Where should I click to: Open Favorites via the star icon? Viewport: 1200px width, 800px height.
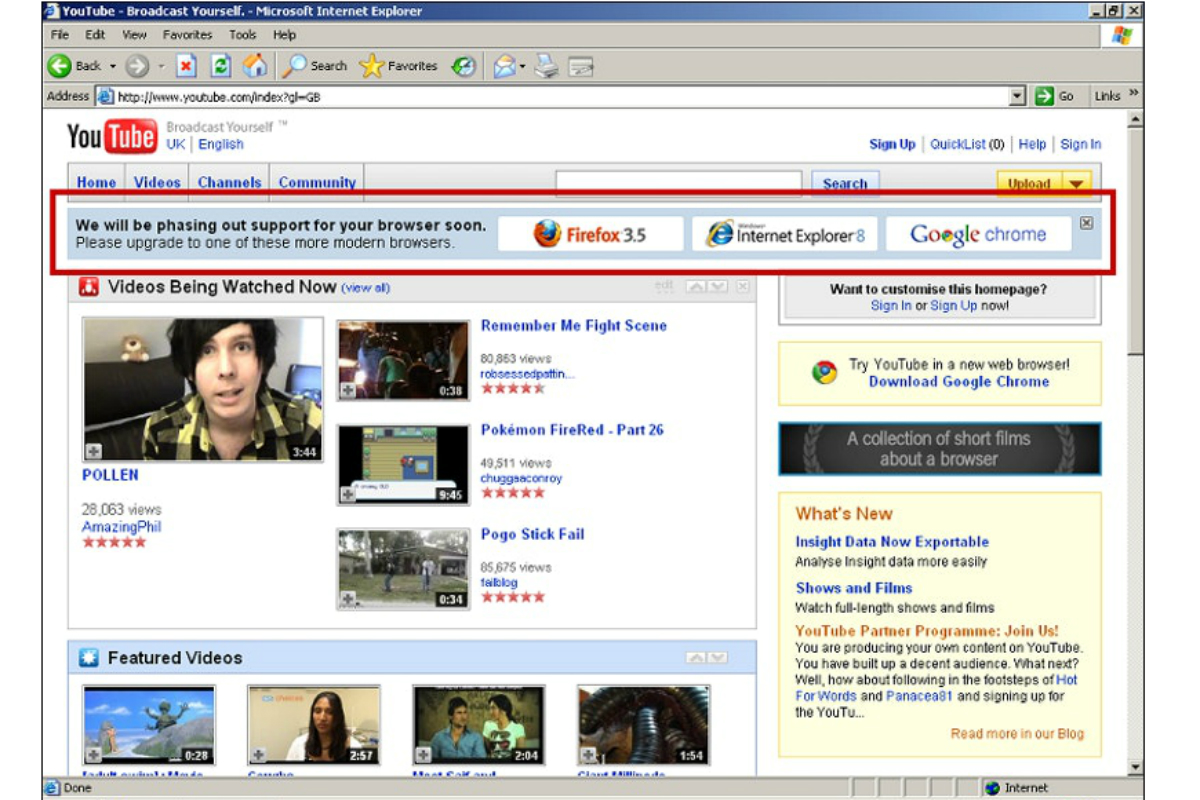370,66
